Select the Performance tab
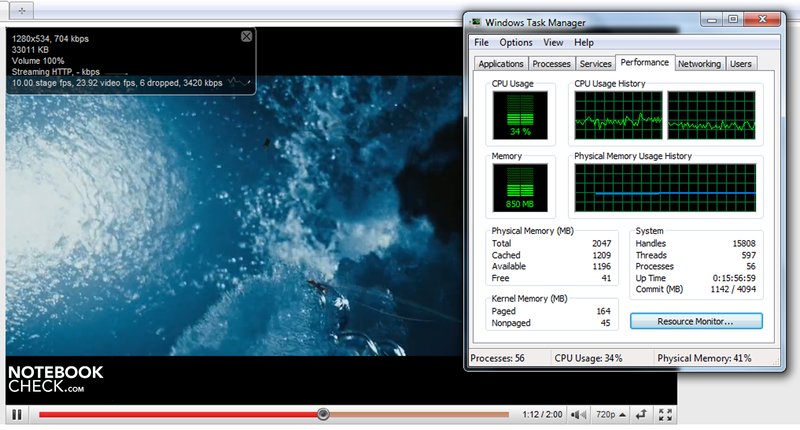This screenshot has height=430, width=800. click(x=645, y=62)
